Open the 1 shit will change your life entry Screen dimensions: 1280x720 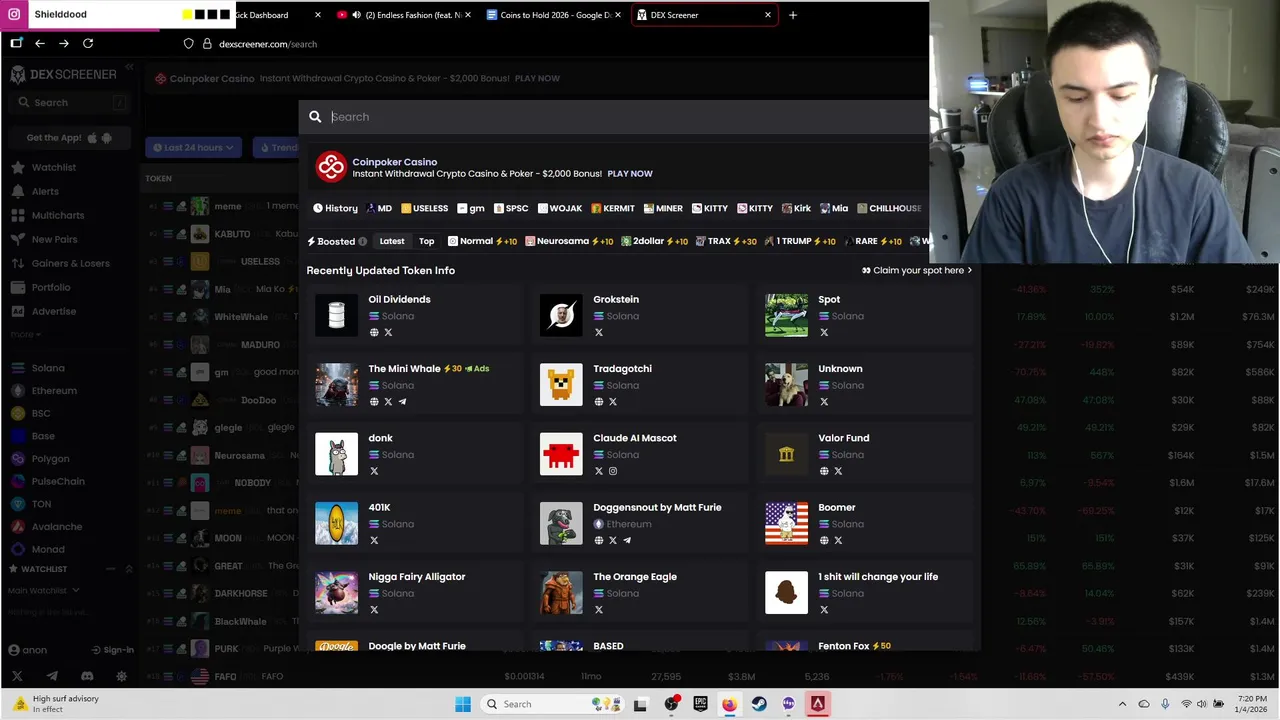(x=866, y=593)
